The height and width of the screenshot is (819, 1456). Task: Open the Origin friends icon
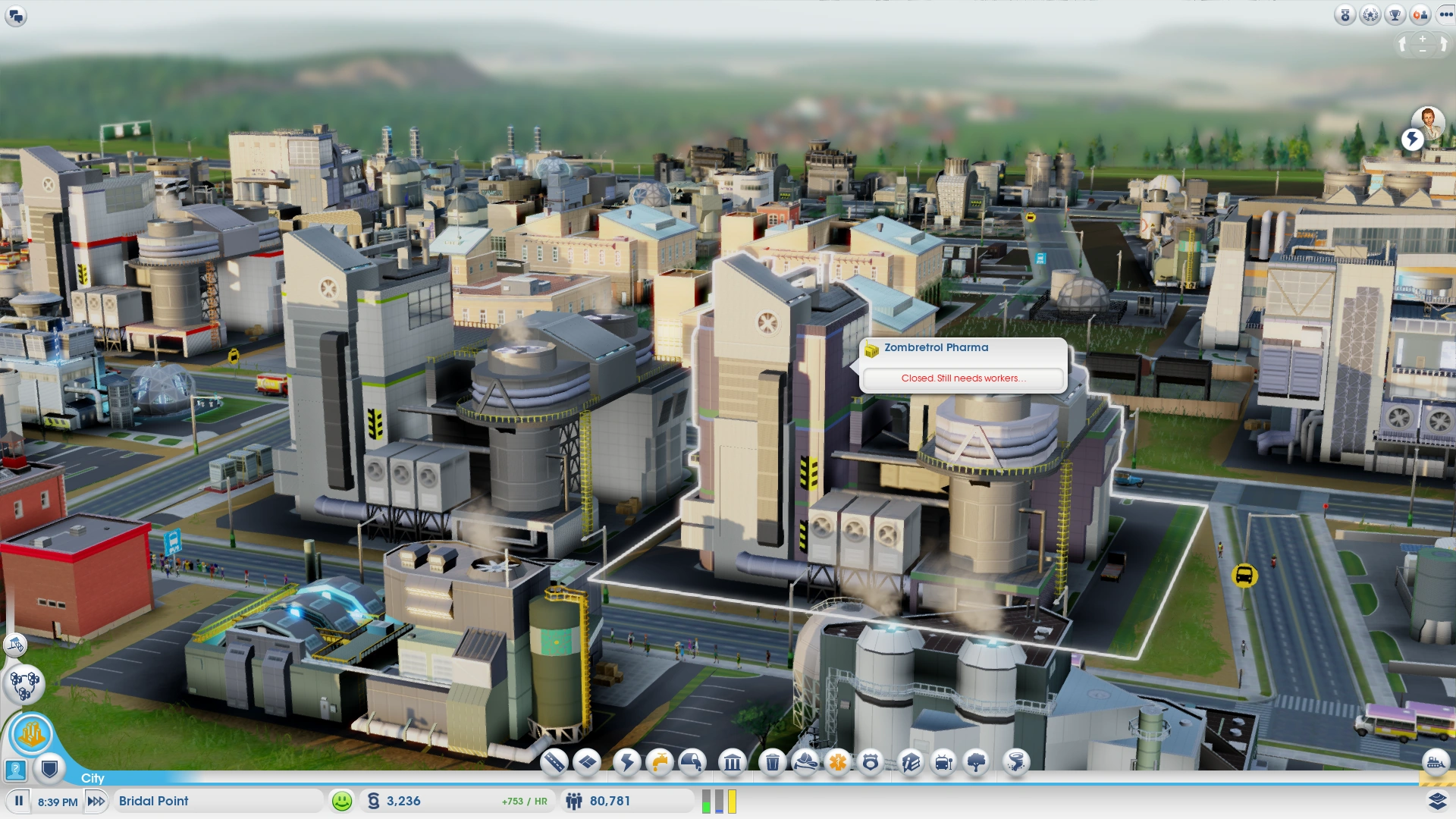click(x=1420, y=15)
